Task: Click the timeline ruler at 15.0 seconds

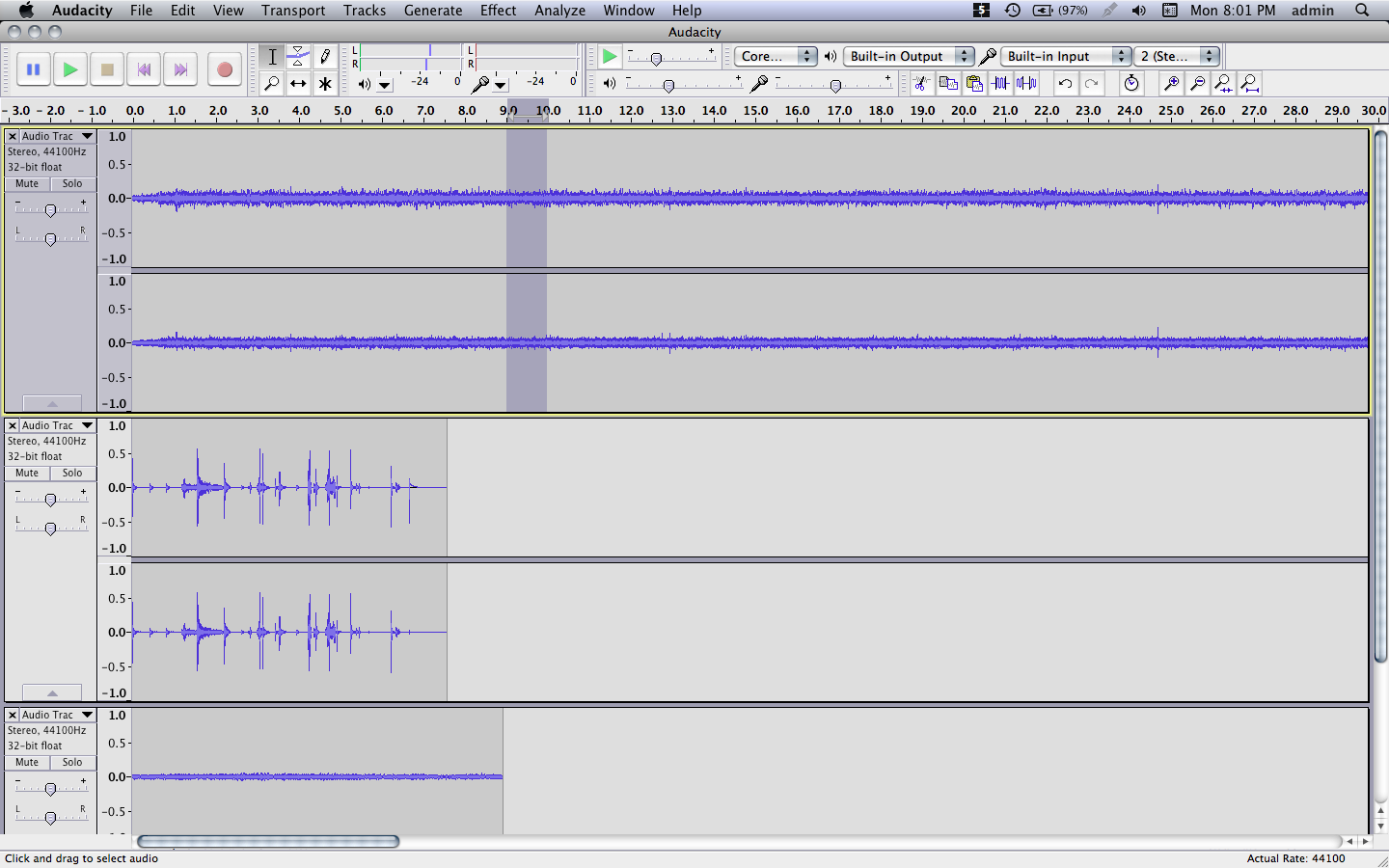Action: (x=755, y=111)
